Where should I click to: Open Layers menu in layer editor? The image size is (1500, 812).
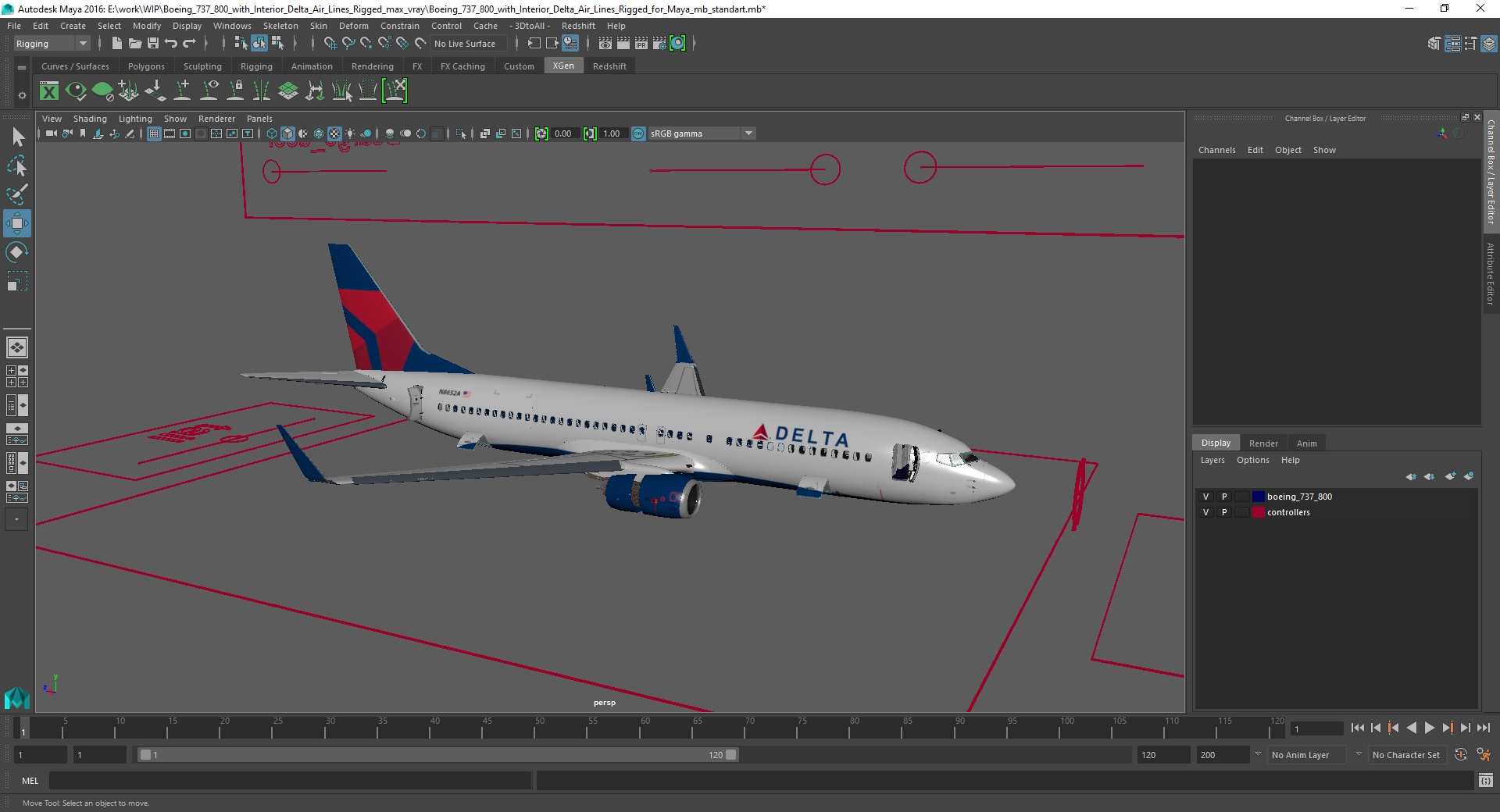coord(1212,460)
